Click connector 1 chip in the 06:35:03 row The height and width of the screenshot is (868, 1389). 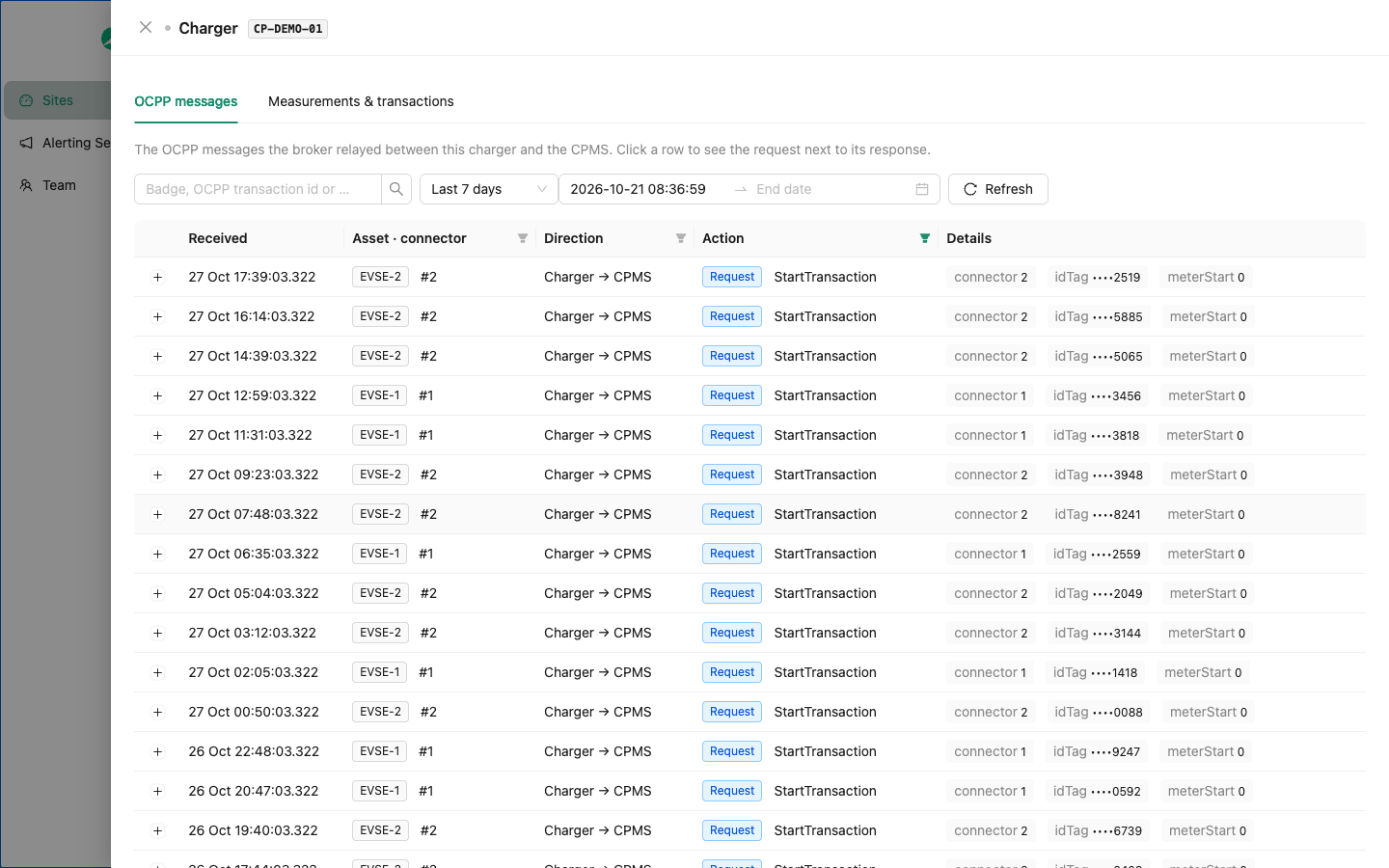(990, 554)
